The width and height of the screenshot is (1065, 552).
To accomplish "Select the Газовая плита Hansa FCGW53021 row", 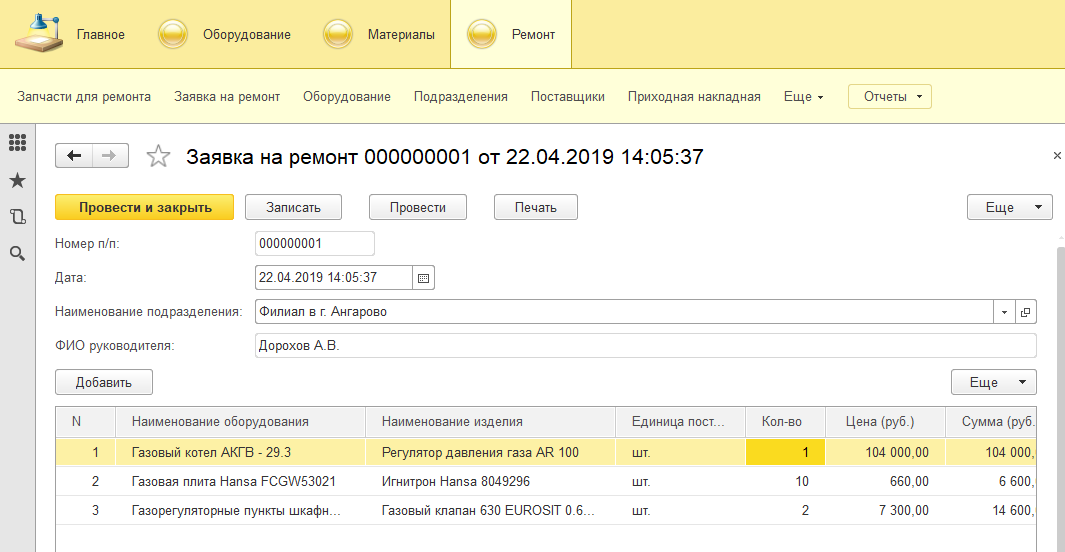I will tap(545, 481).
